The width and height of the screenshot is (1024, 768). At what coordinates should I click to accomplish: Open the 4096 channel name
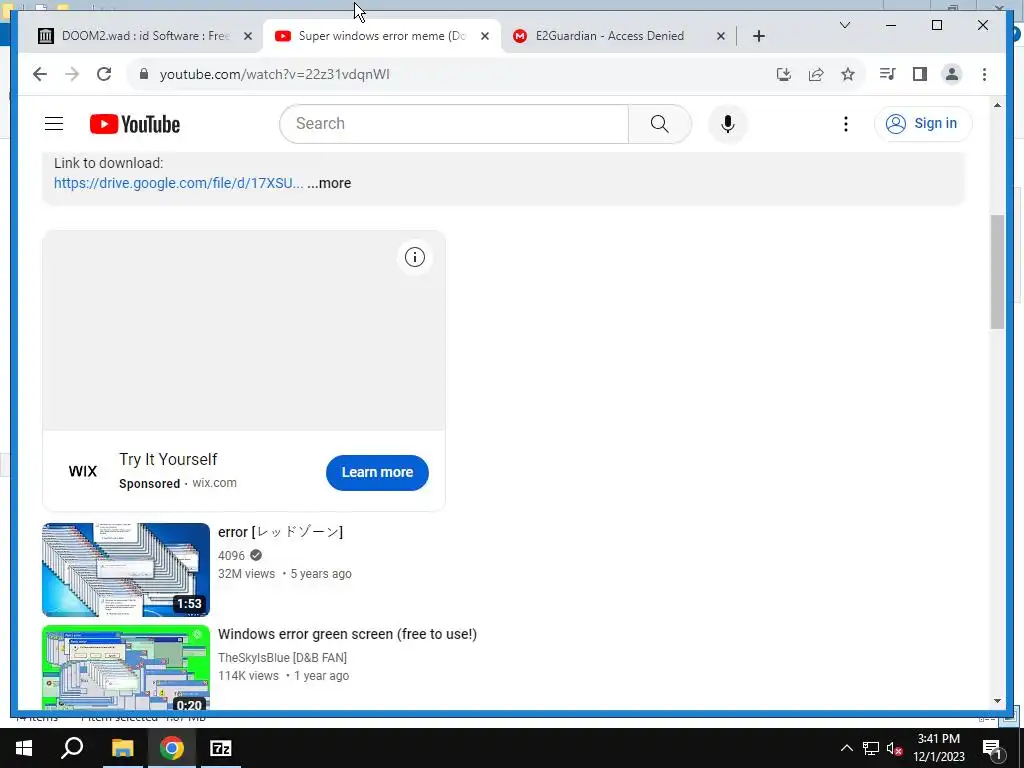231,555
